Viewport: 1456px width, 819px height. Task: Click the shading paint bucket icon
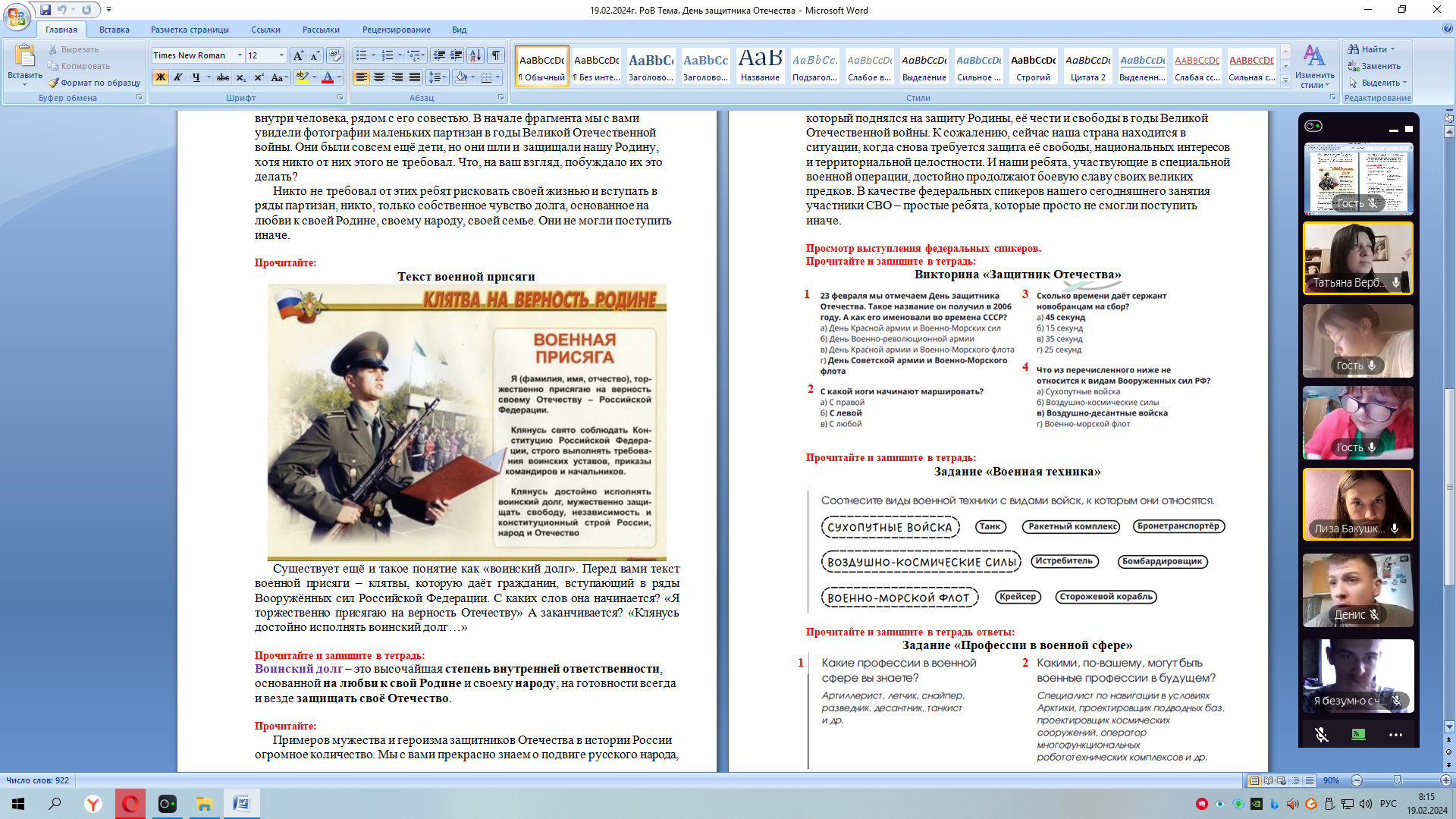[x=461, y=77]
